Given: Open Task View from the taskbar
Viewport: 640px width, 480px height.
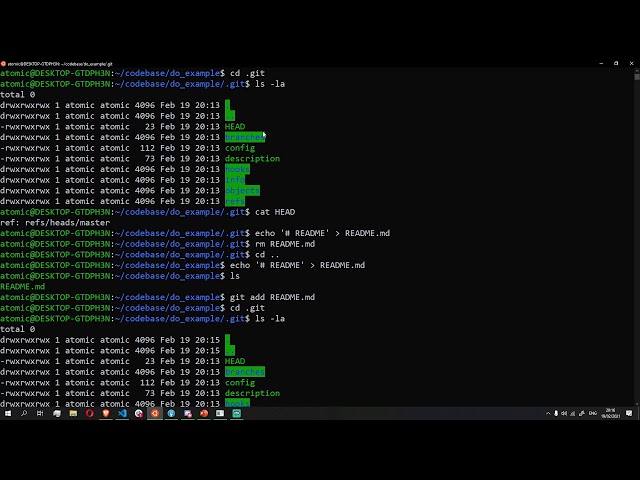Looking at the screenshot, I should tap(40, 413).
